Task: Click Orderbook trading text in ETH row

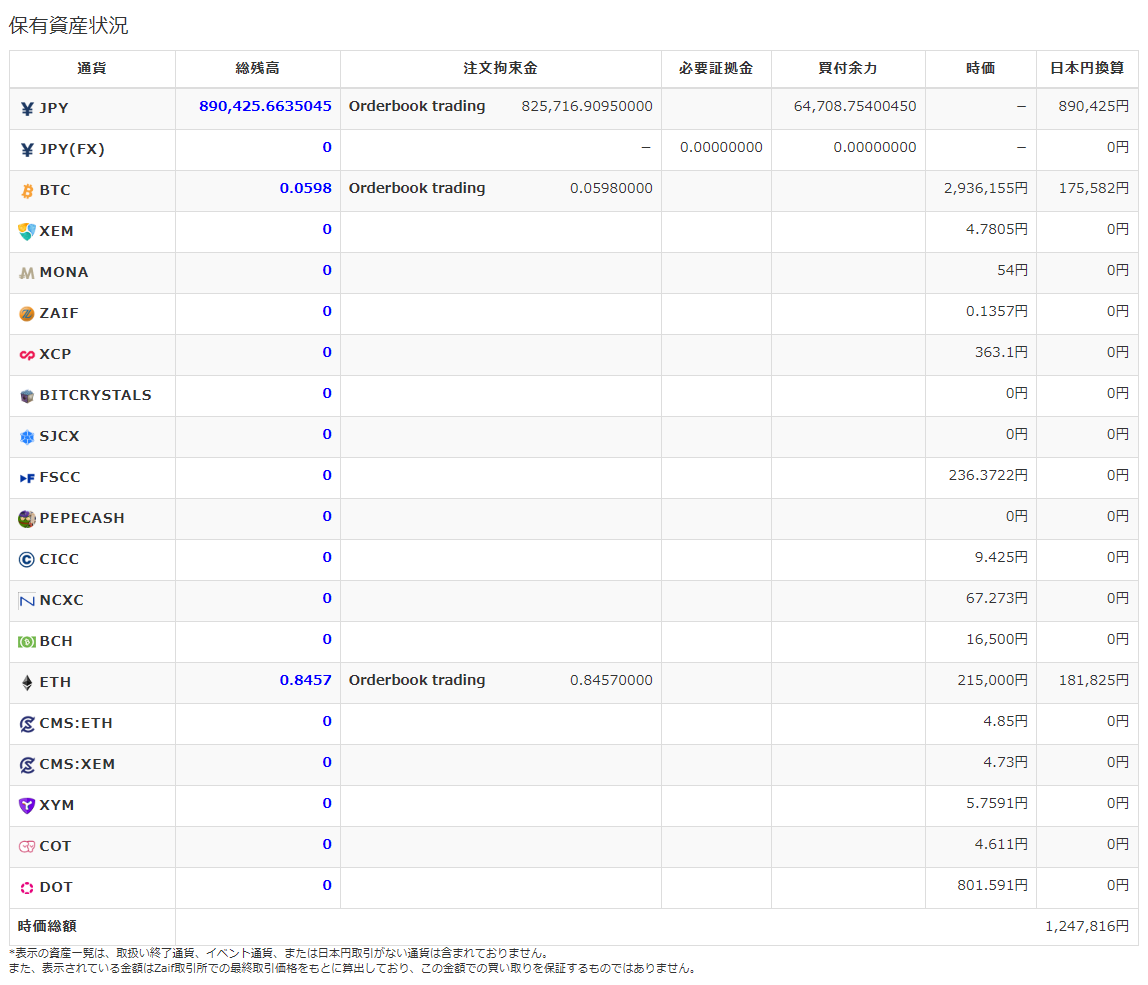Action: click(x=417, y=680)
